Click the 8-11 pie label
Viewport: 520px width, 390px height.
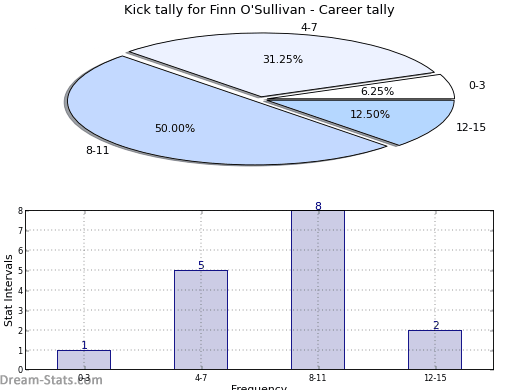[x=98, y=150]
